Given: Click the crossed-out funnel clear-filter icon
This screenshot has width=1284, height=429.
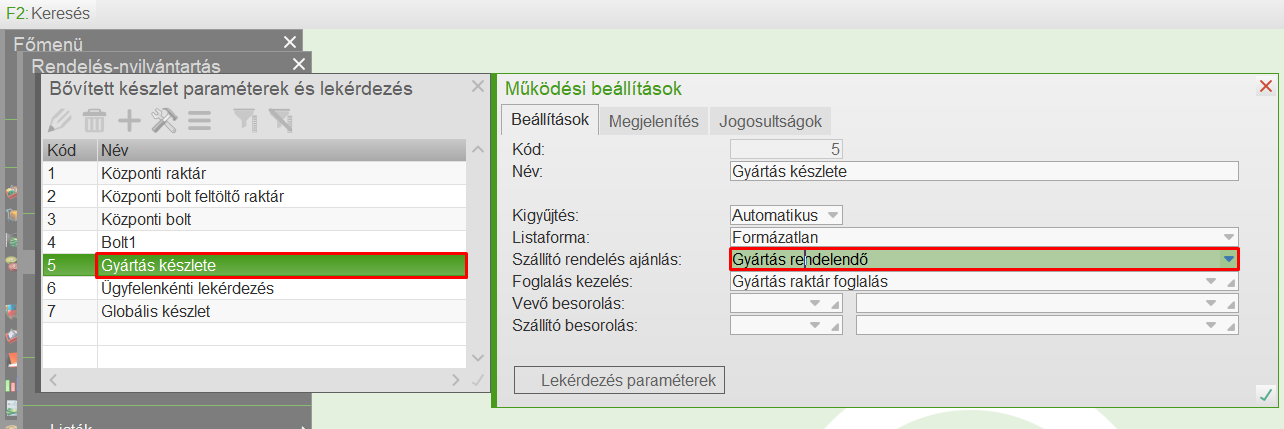Looking at the screenshot, I should pyautogui.click(x=279, y=121).
